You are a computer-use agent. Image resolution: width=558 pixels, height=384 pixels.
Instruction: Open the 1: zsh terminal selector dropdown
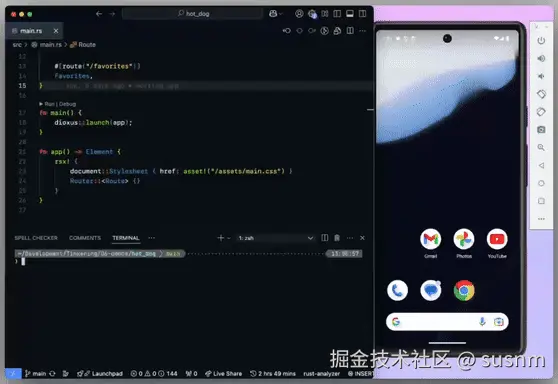276,238
